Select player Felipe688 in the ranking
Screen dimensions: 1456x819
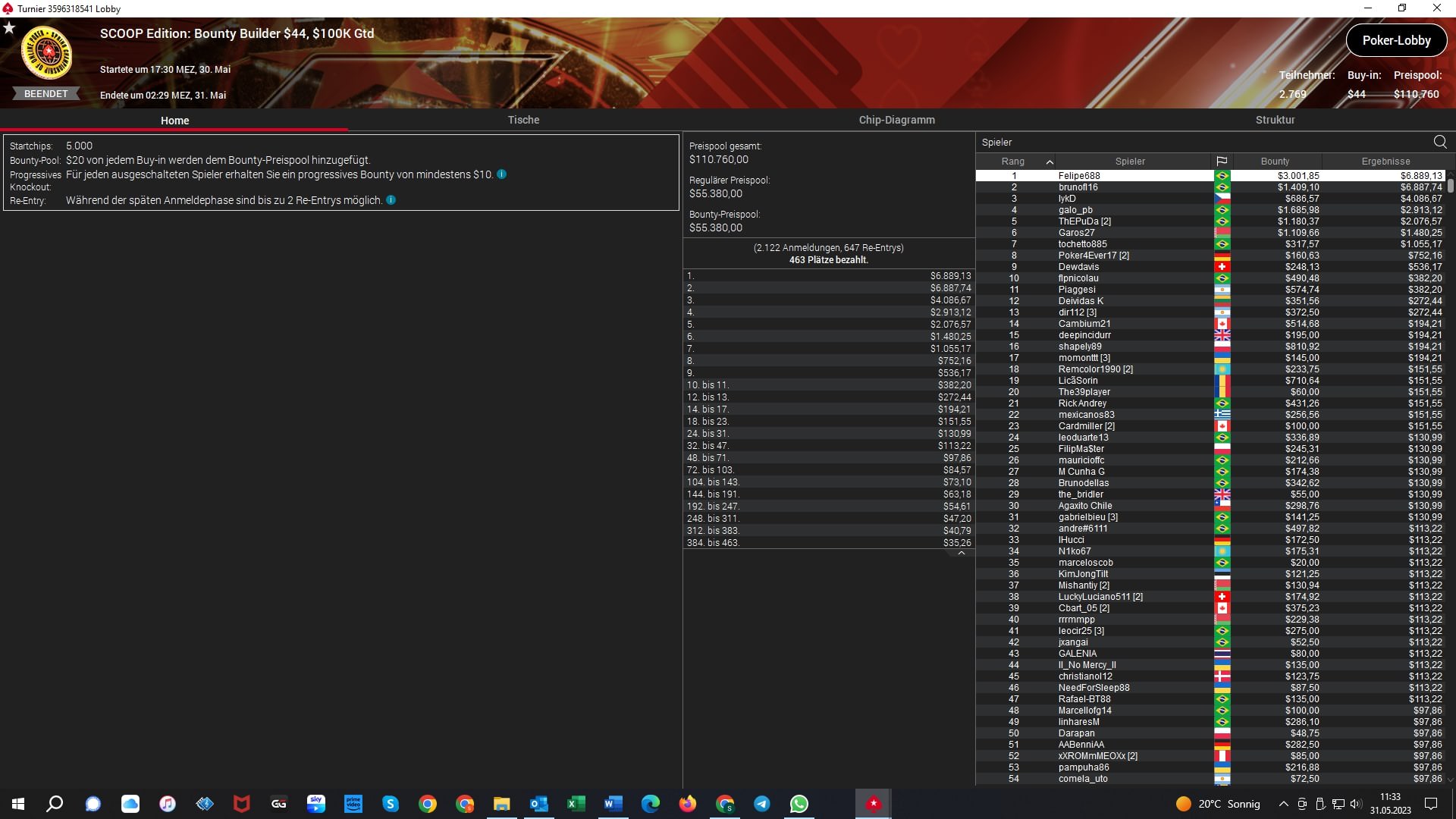[1211, 176]
